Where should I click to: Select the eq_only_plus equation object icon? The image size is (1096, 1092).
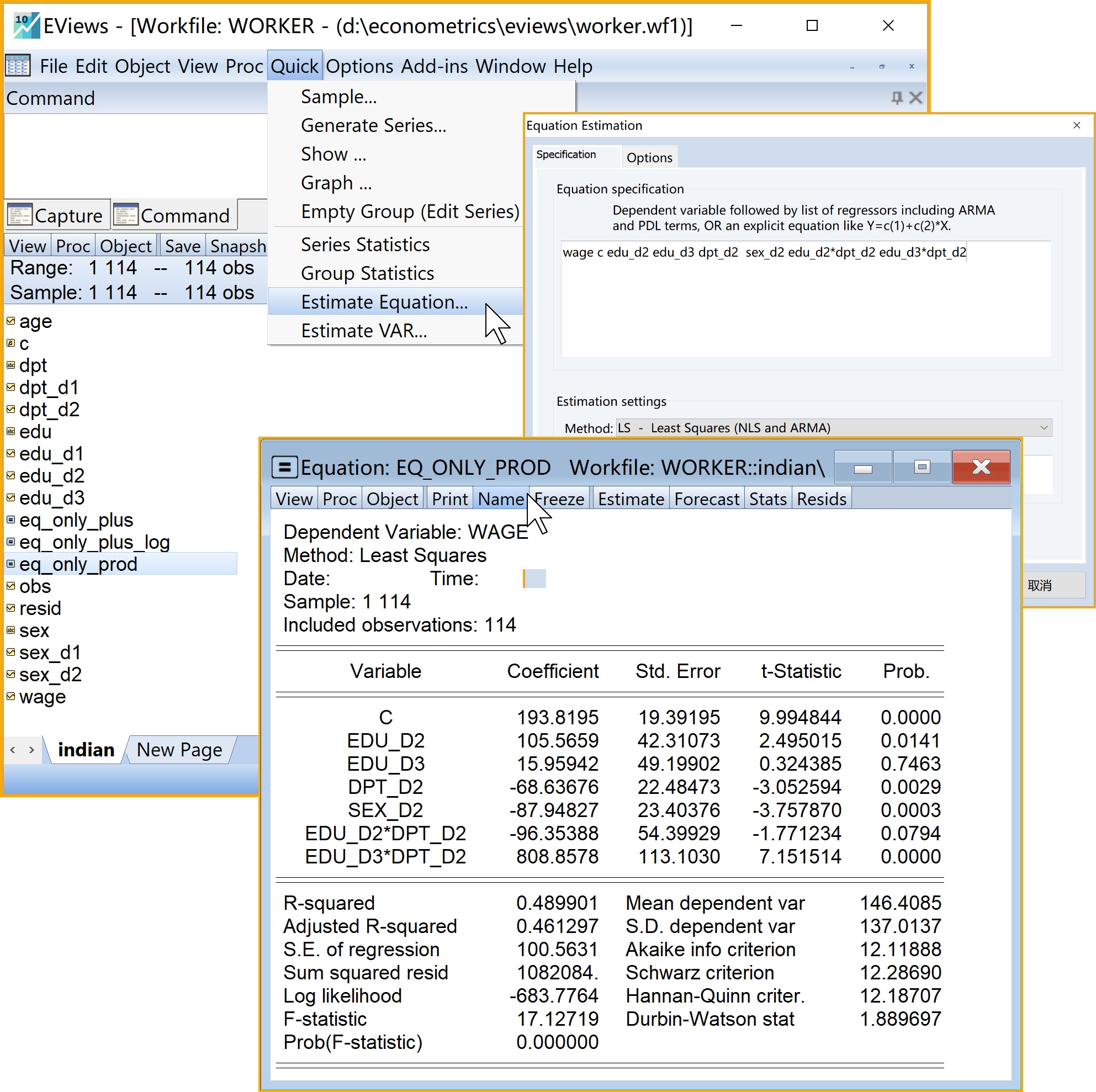[x=11, y=520]
